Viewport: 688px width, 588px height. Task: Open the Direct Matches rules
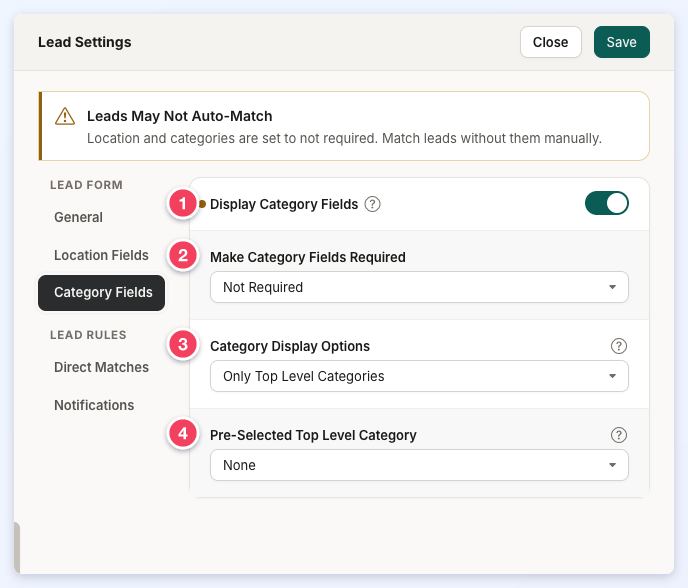click(101, 367)
